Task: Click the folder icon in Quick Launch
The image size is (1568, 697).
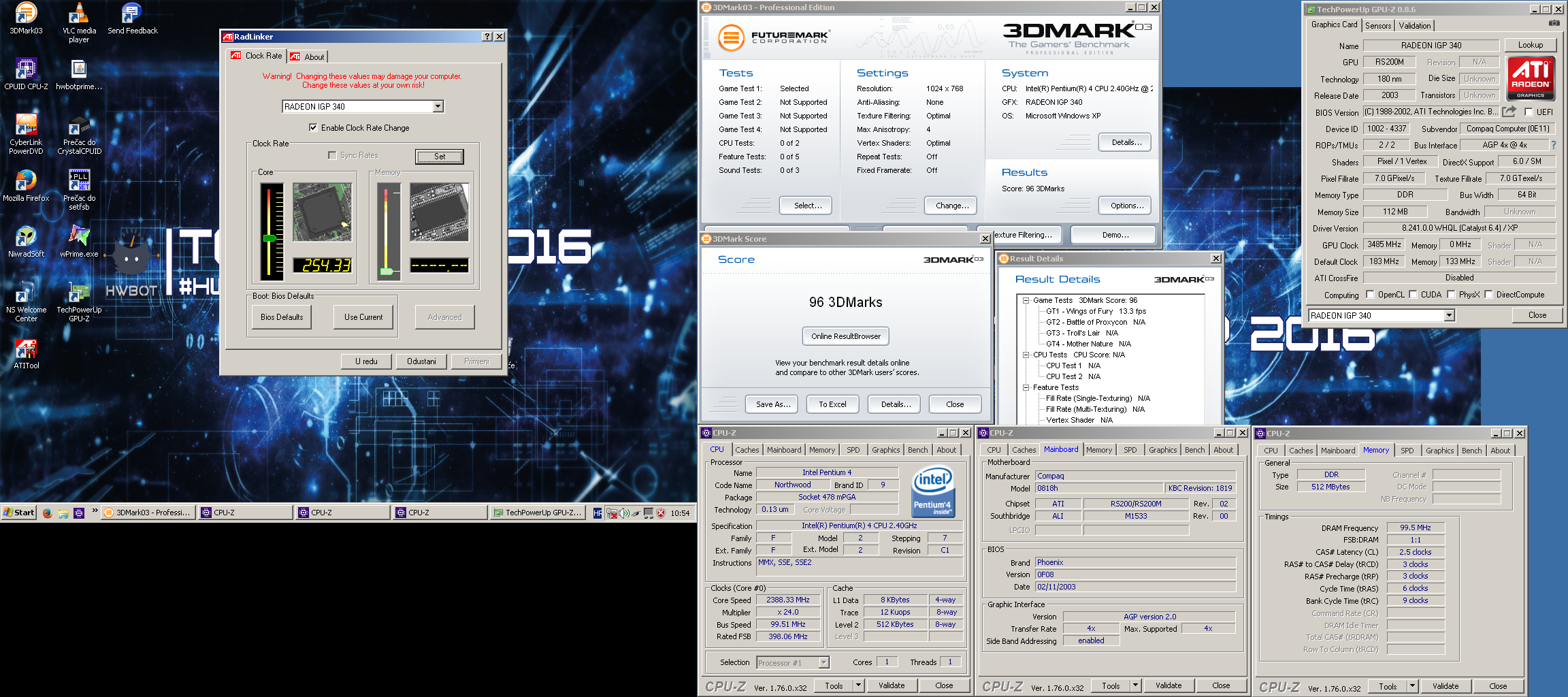Action: [63, 513]
